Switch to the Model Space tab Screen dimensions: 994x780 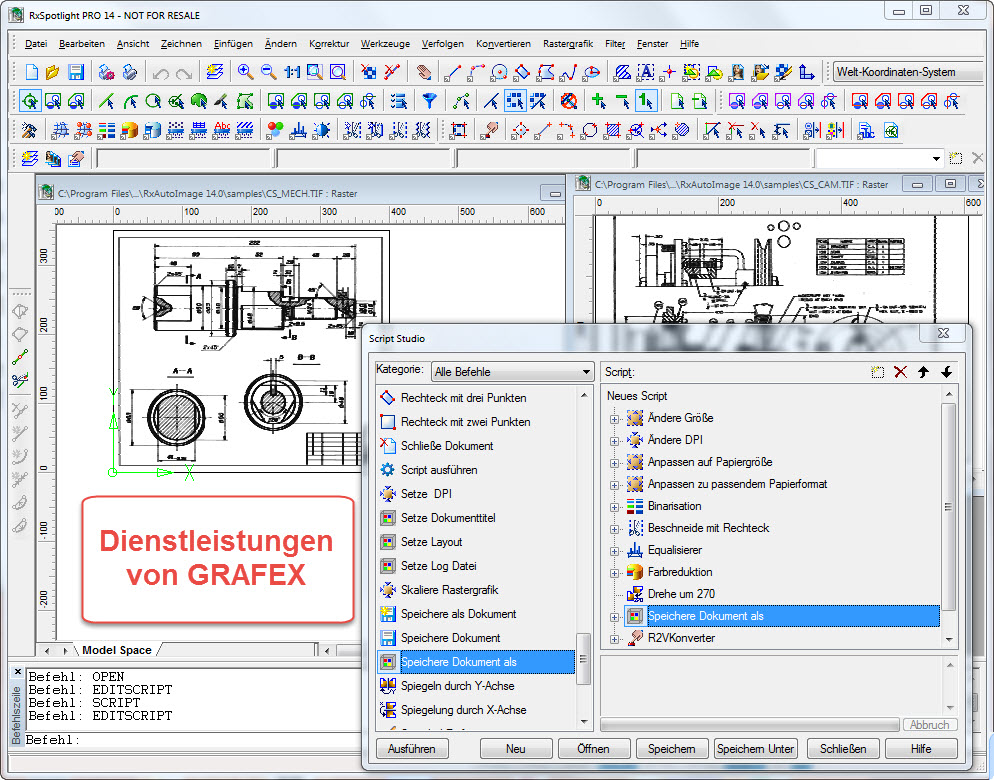click(116, 650)
